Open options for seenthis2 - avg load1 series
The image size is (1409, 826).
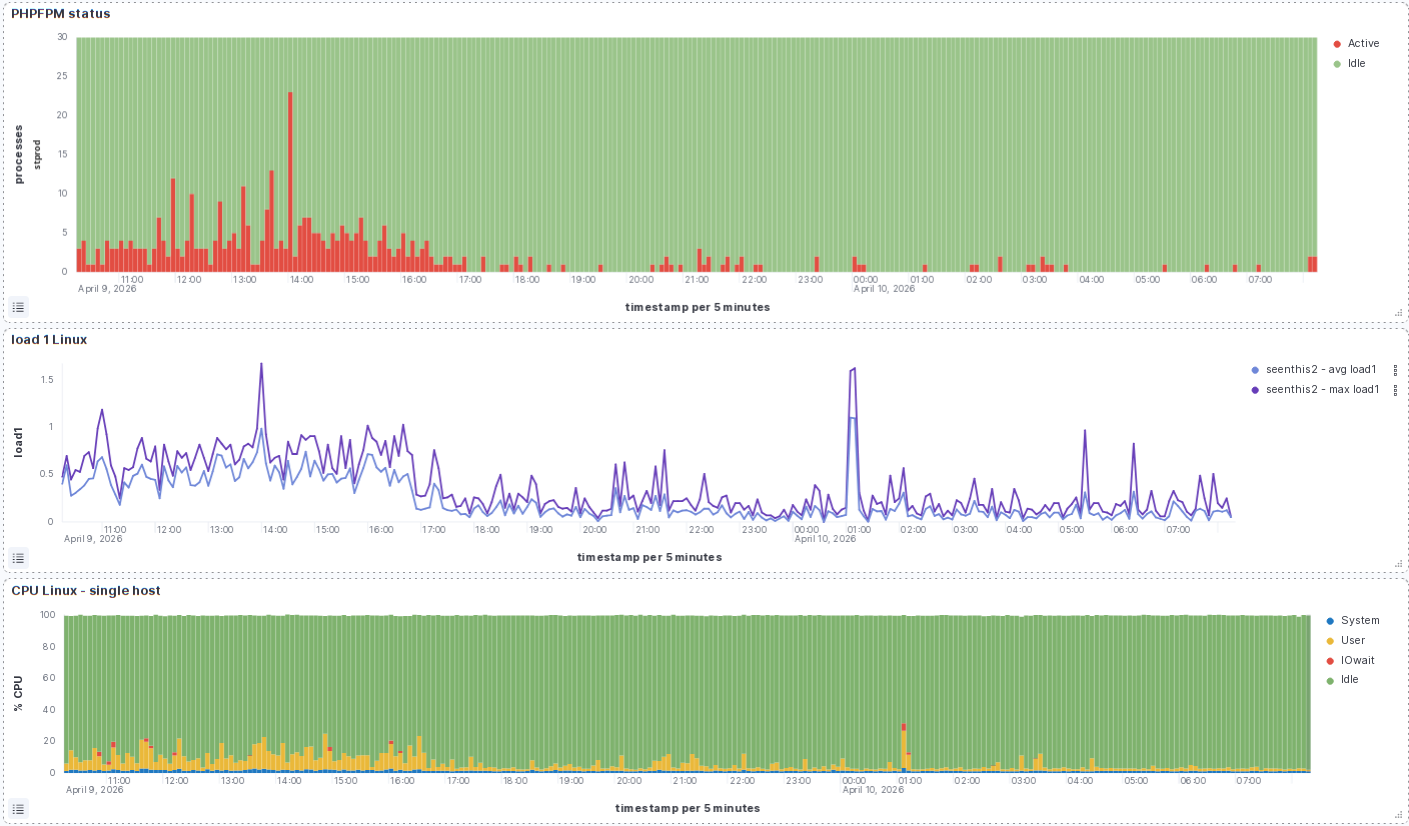tap(1394, 370)
